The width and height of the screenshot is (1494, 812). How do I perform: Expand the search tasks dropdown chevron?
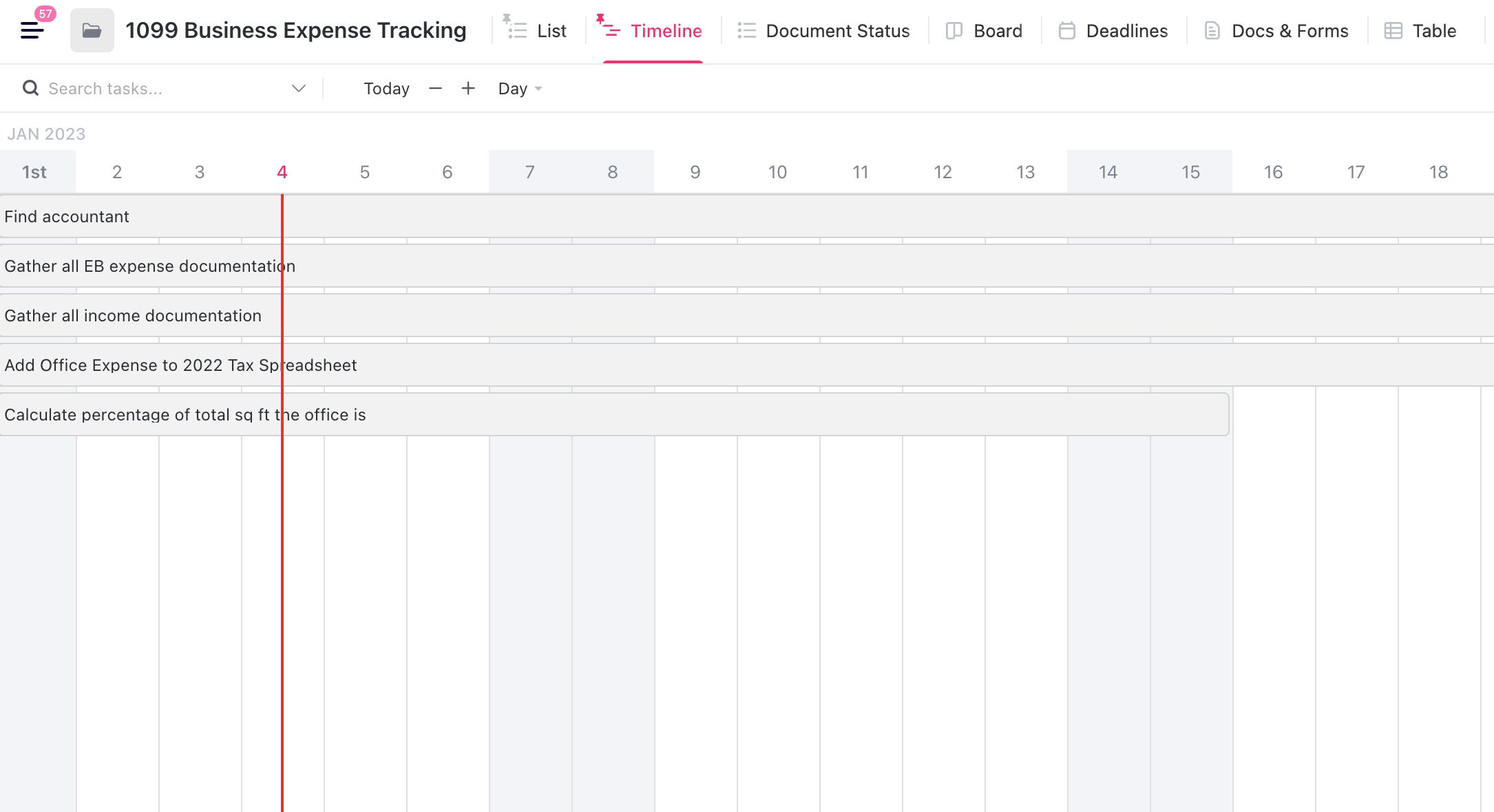(x=299, y=88)
